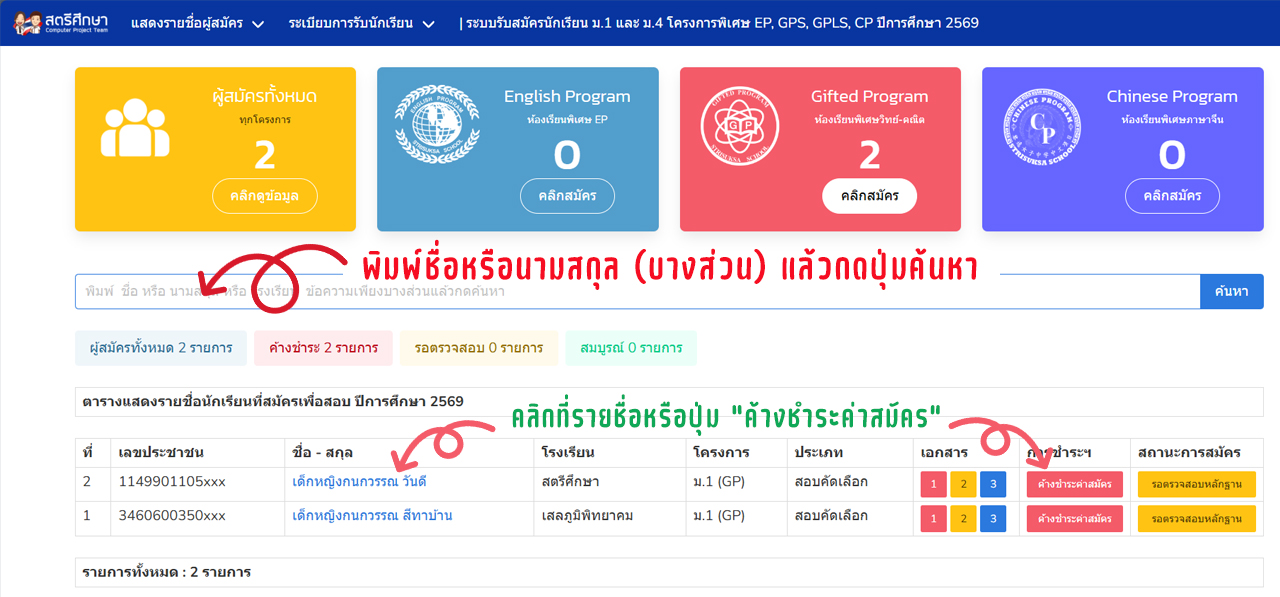Expand the ระเบียบการรับนักเรียน dropdown menu
This screenshot has height=597, width=1280.
coord(362,23)
